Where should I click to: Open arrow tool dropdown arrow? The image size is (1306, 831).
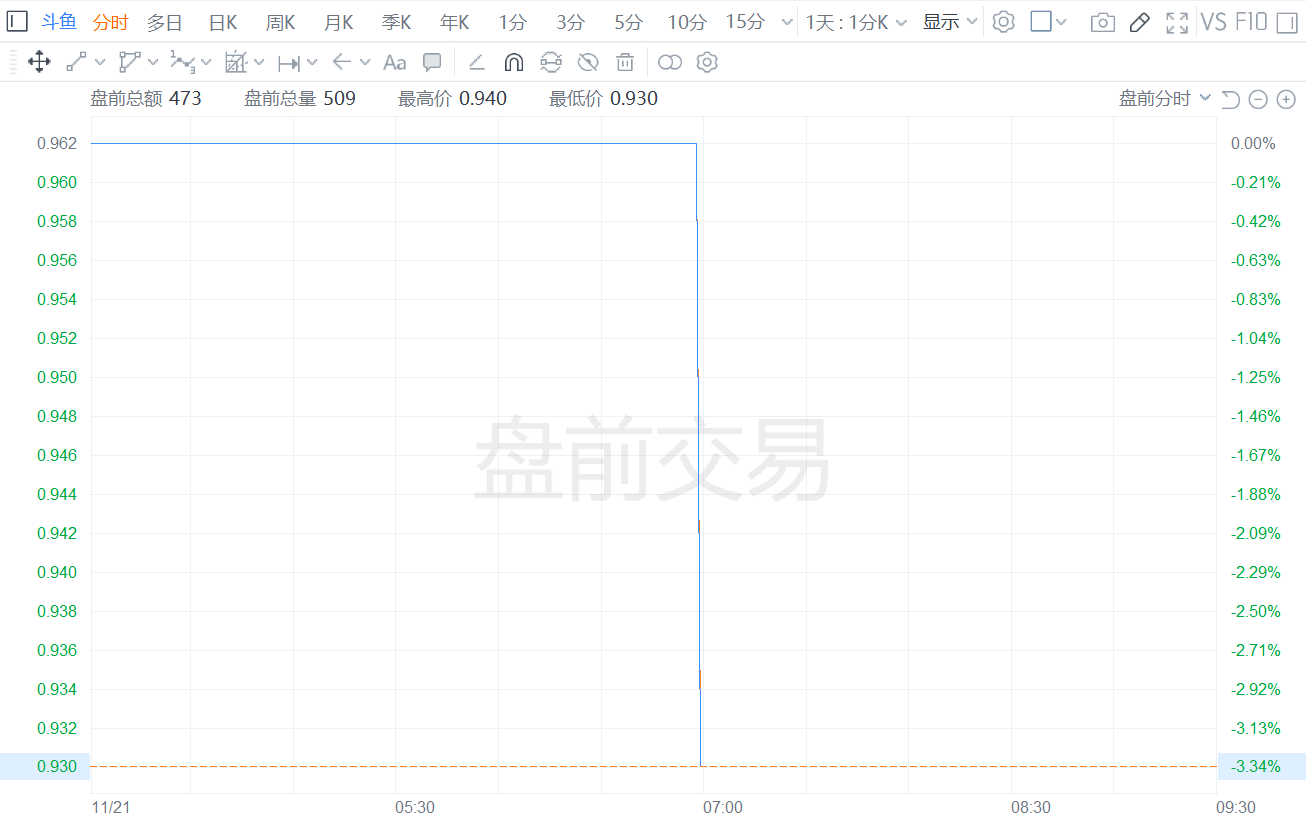365,63
